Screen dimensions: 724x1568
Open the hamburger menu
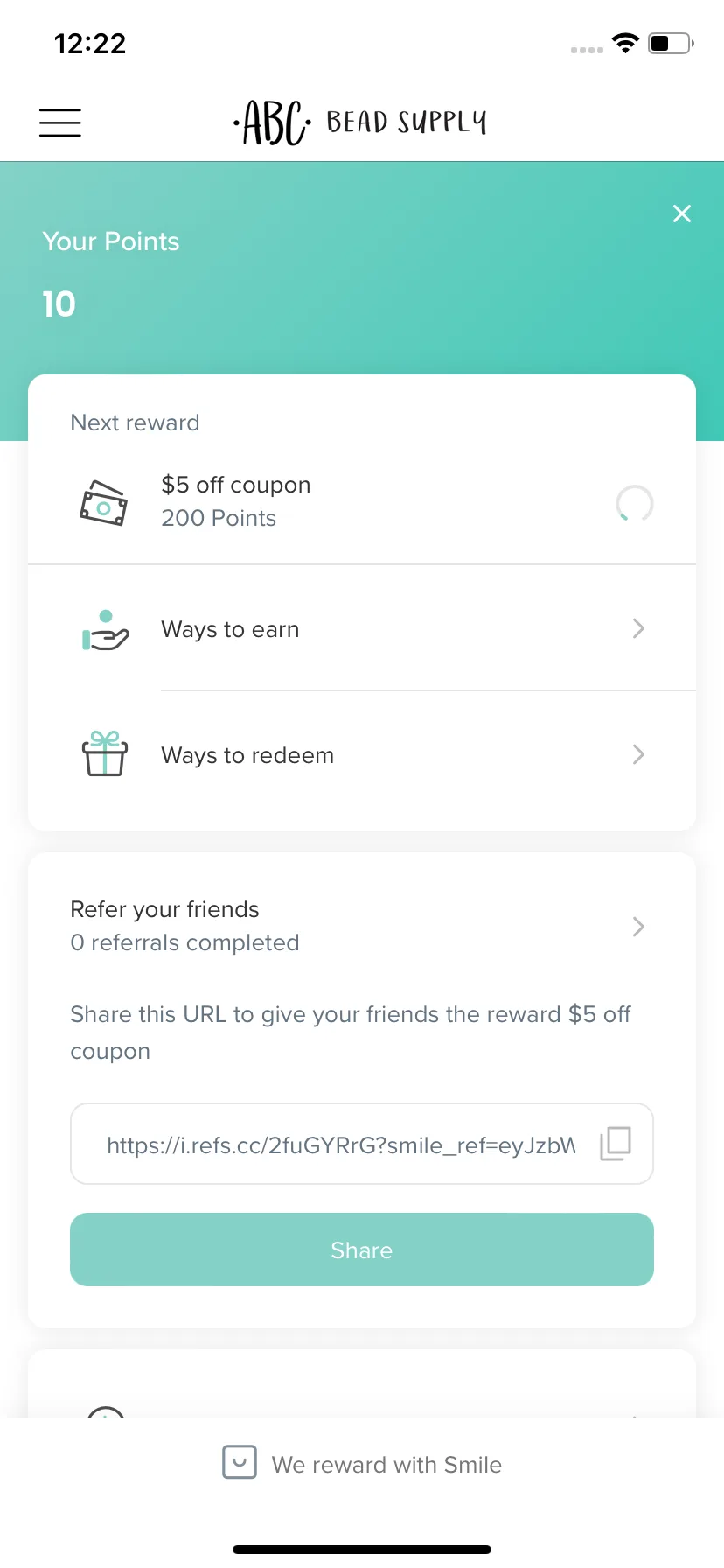pyautogui.click(x=60, y=122)
